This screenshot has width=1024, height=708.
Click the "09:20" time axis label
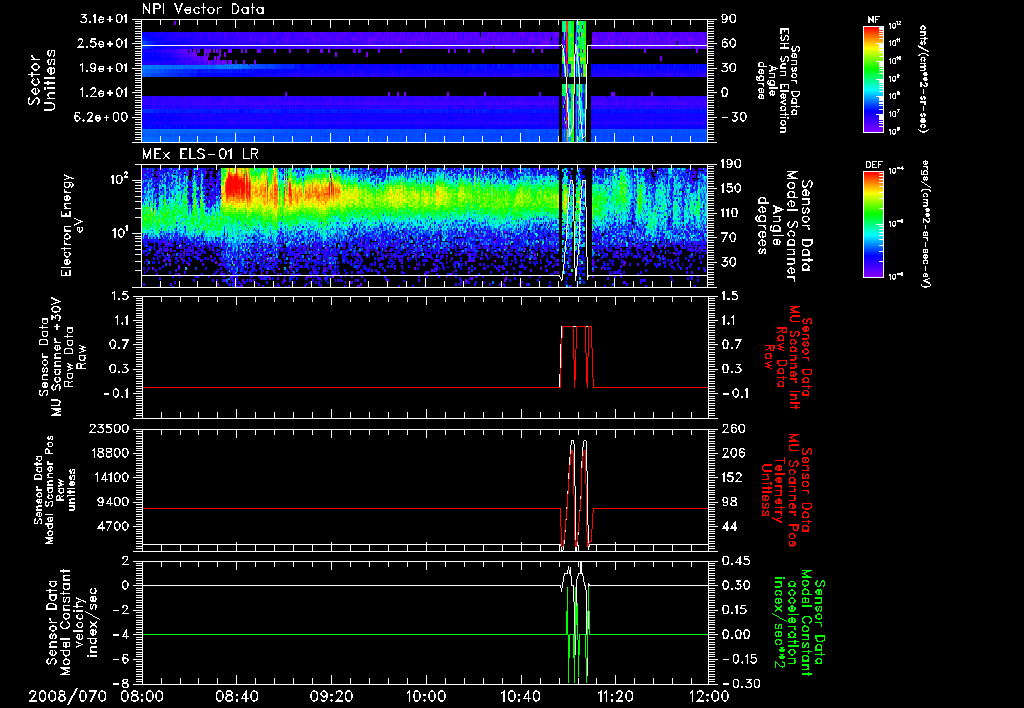click(x=331, y=697)
